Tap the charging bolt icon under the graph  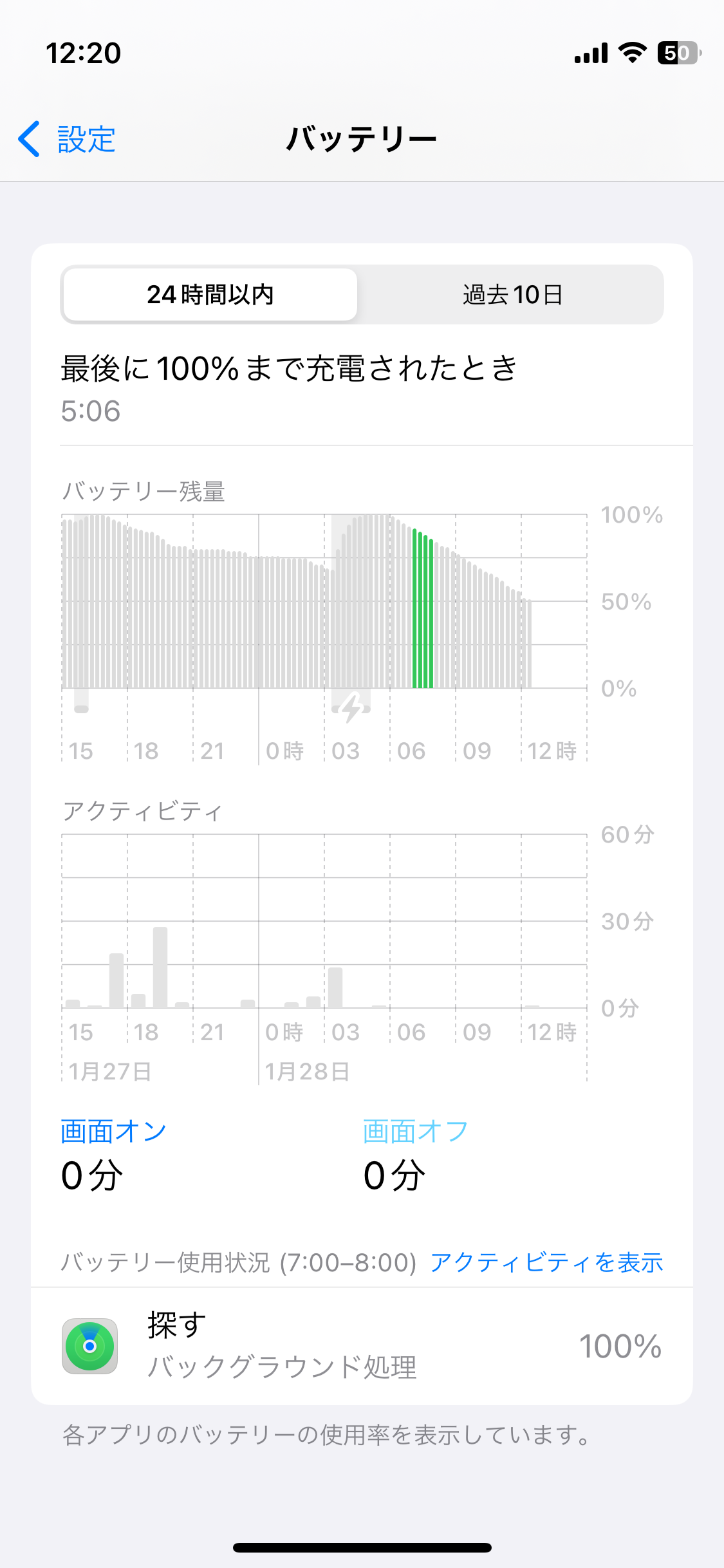tap(351, 707)
